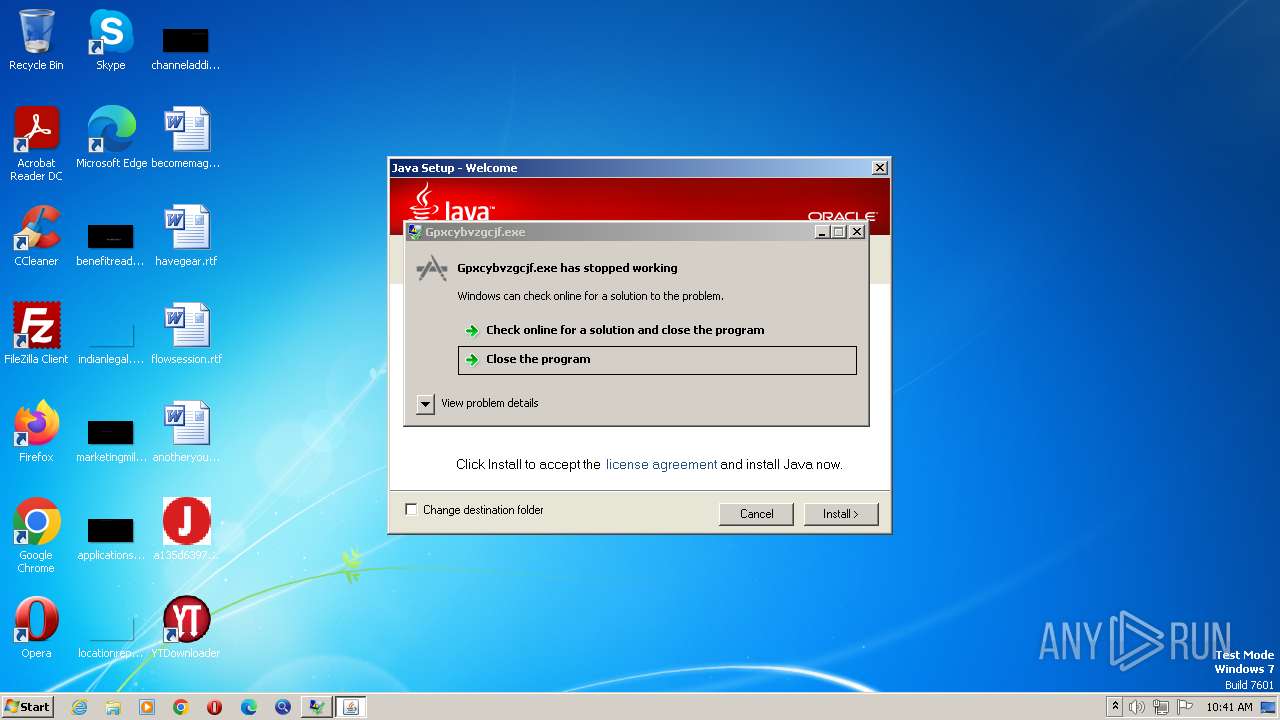This screenshot has height=720, width=1280.
Task: Open the Action Center flag icon
Action: (1185, 707)
